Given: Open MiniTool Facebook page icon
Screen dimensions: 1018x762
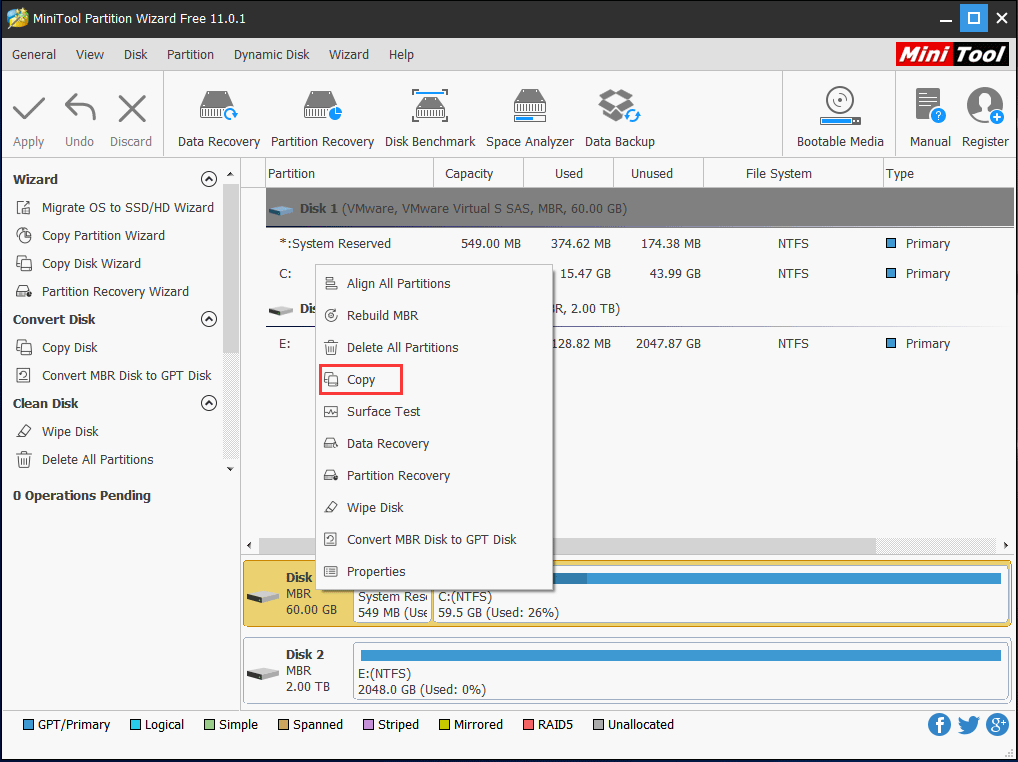Looking at the screenshot, I should [x=939, y=724].
